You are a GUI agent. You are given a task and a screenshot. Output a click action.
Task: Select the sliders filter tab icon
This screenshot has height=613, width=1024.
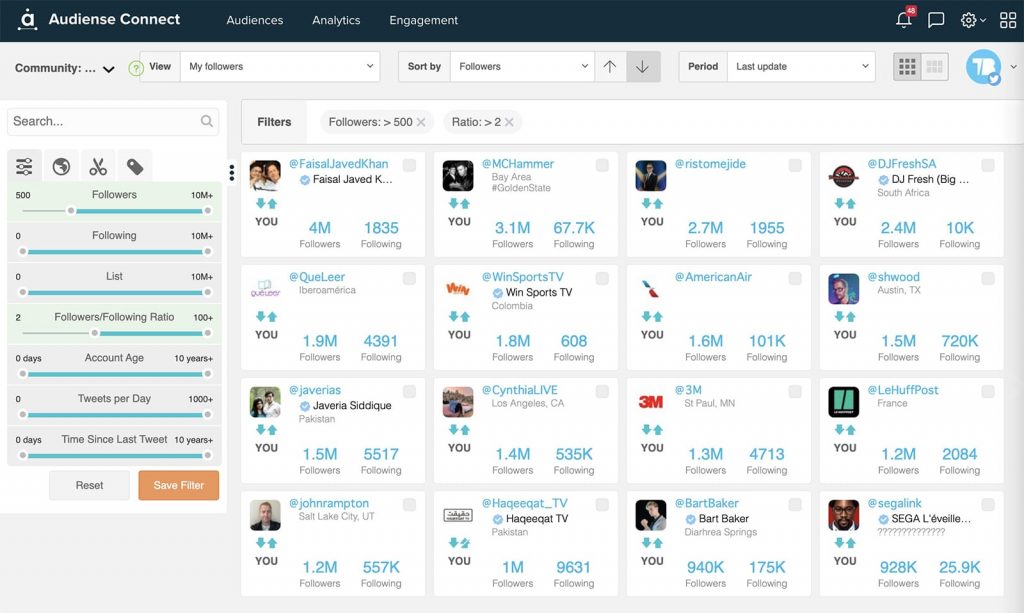click(24, 166)
